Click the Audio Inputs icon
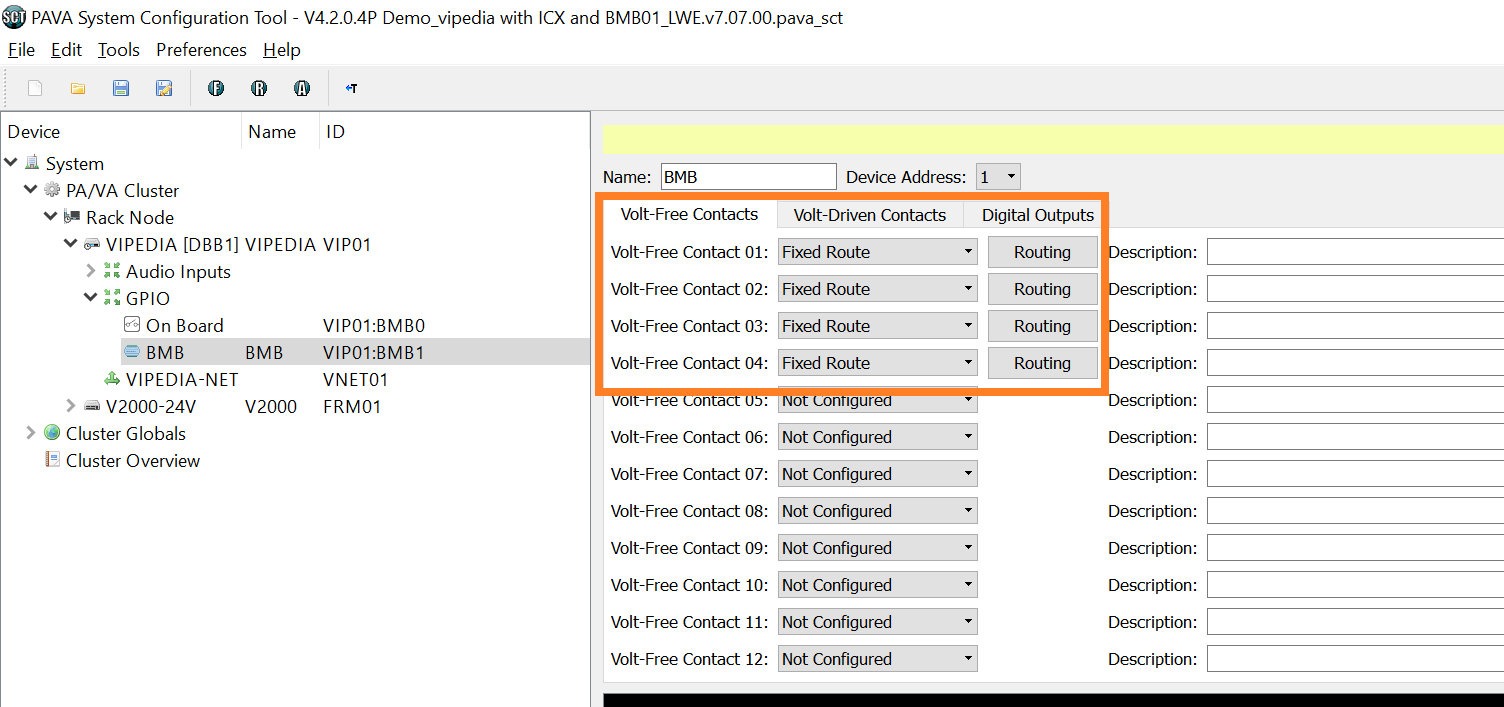This screenshot has height=707, width=1504. pos(112,271)
